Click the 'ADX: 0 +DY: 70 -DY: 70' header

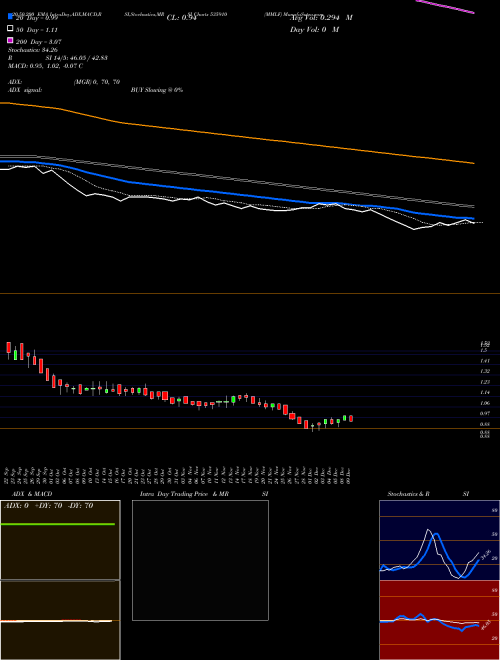pyautogui.click(x=48, y=506)
